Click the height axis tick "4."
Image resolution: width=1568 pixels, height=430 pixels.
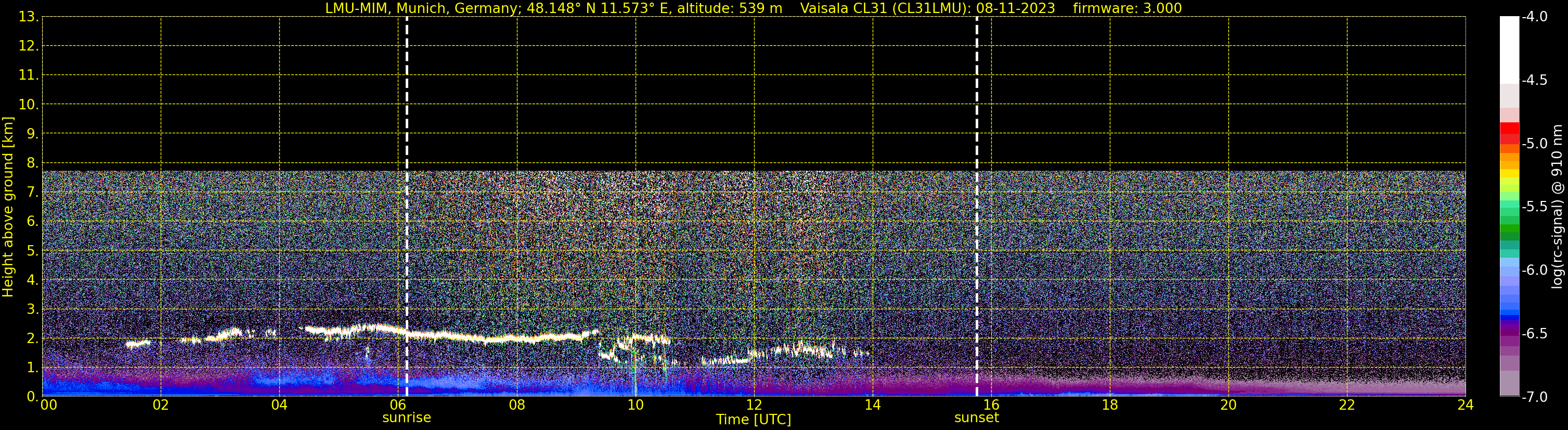[33, 280]
